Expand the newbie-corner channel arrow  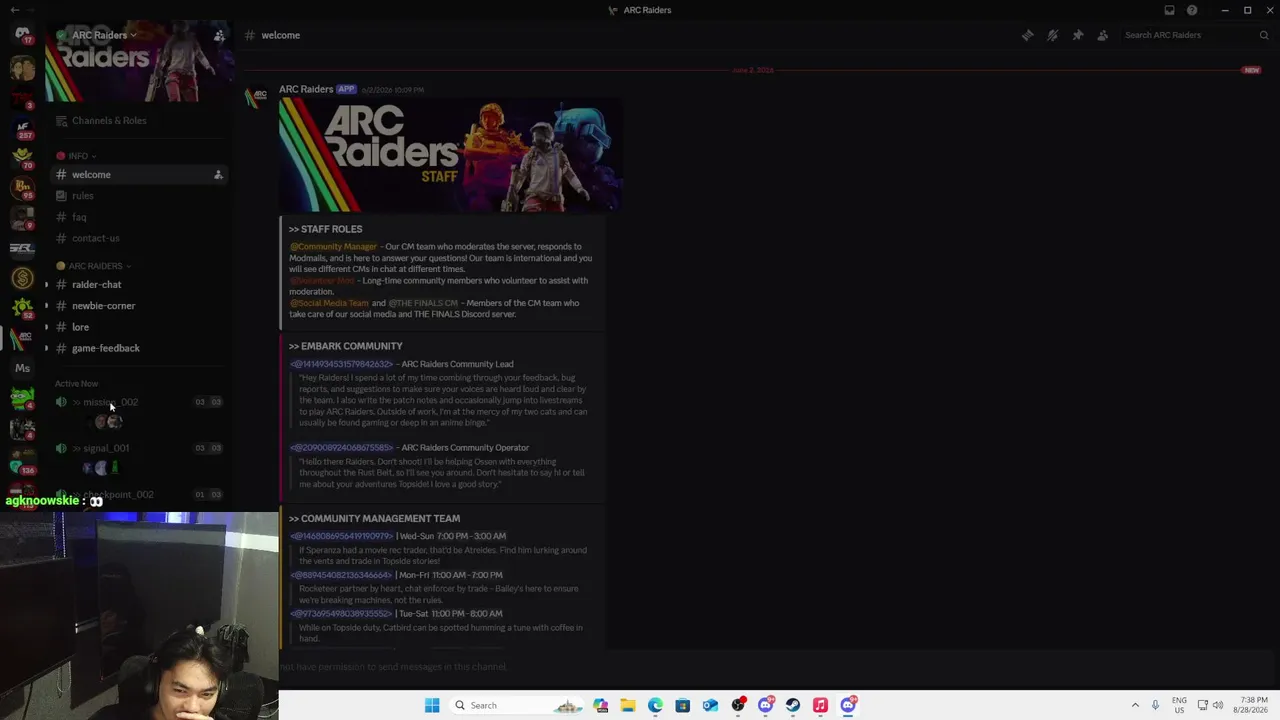[46, 306]
